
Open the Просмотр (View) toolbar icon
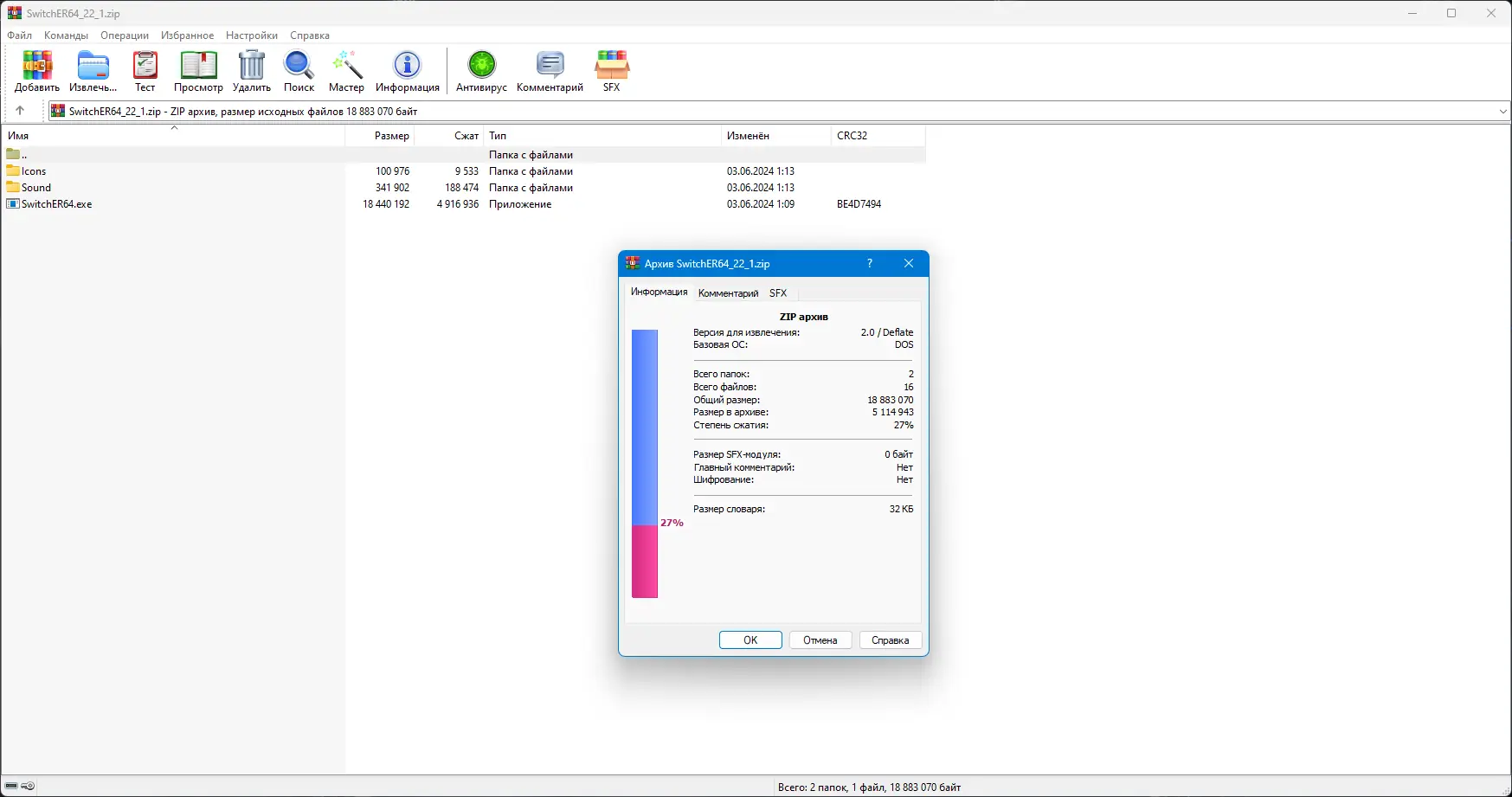(x=198, y=66)
